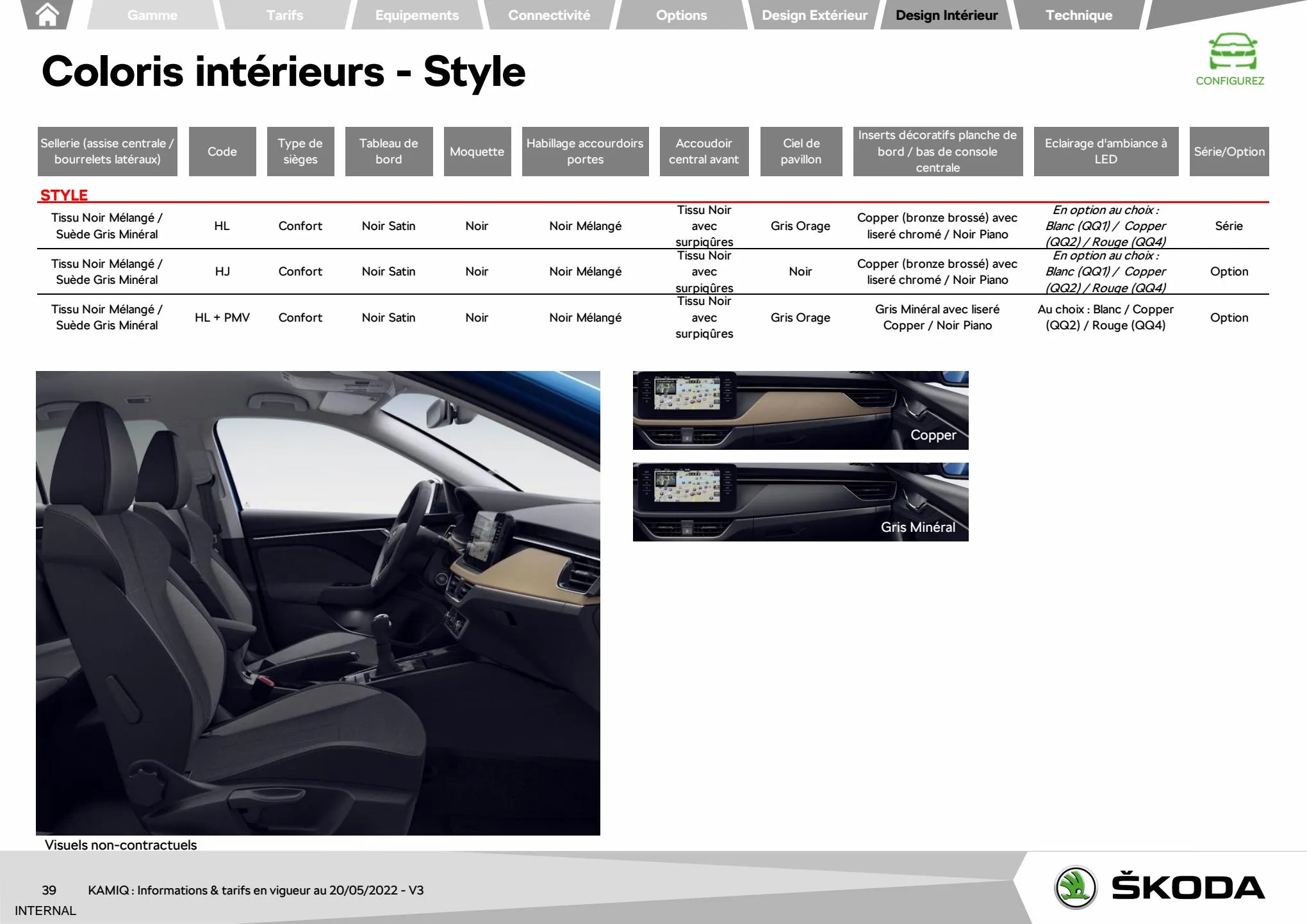Open the Options tab
Screen dimensions: 1307x924
click(682, 15)
